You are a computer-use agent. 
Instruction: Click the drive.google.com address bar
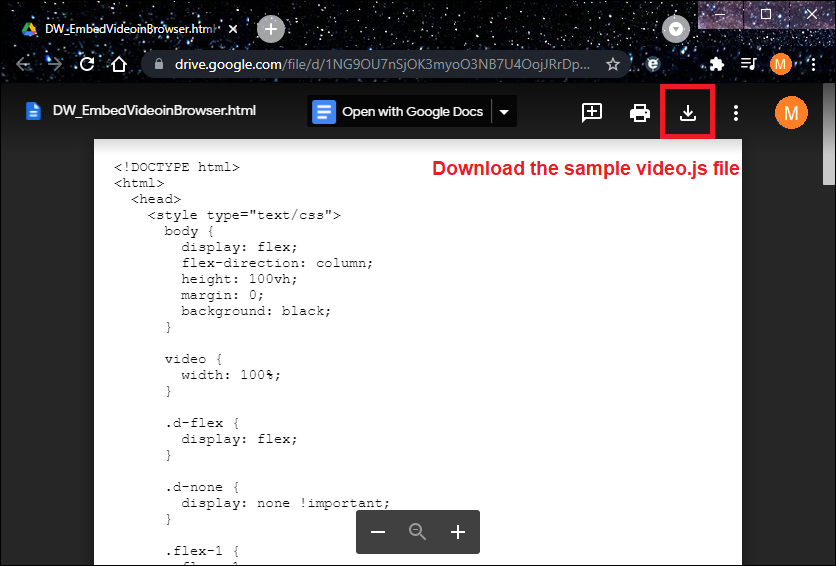pyautogui.click(x=382, y=64)
